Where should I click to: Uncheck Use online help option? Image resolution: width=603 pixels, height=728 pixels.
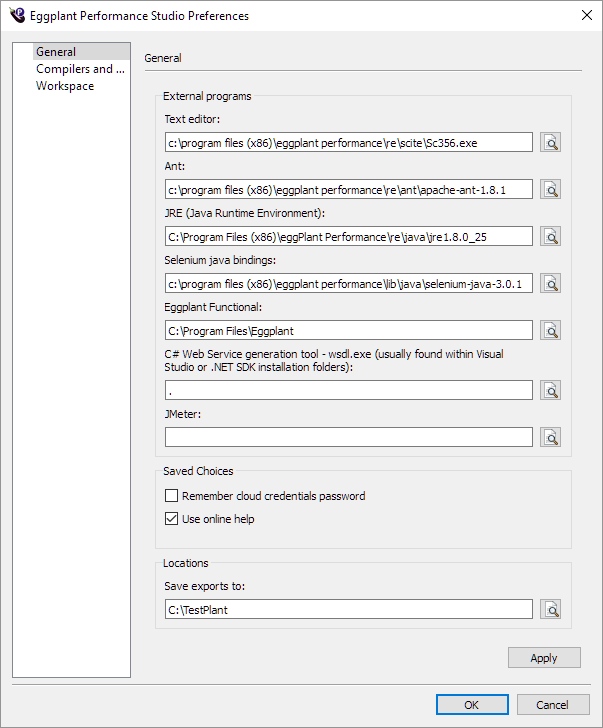(x=173, y=519)
